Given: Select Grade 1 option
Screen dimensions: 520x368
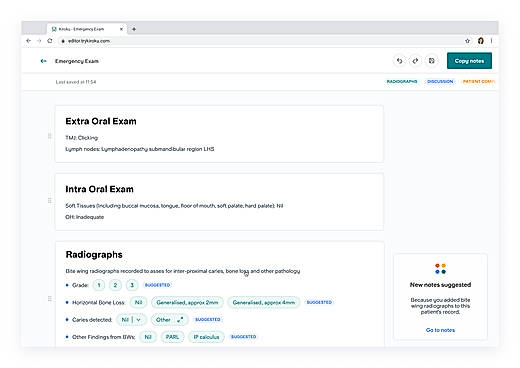Looking at the screenshot, I should coord(99,285).
